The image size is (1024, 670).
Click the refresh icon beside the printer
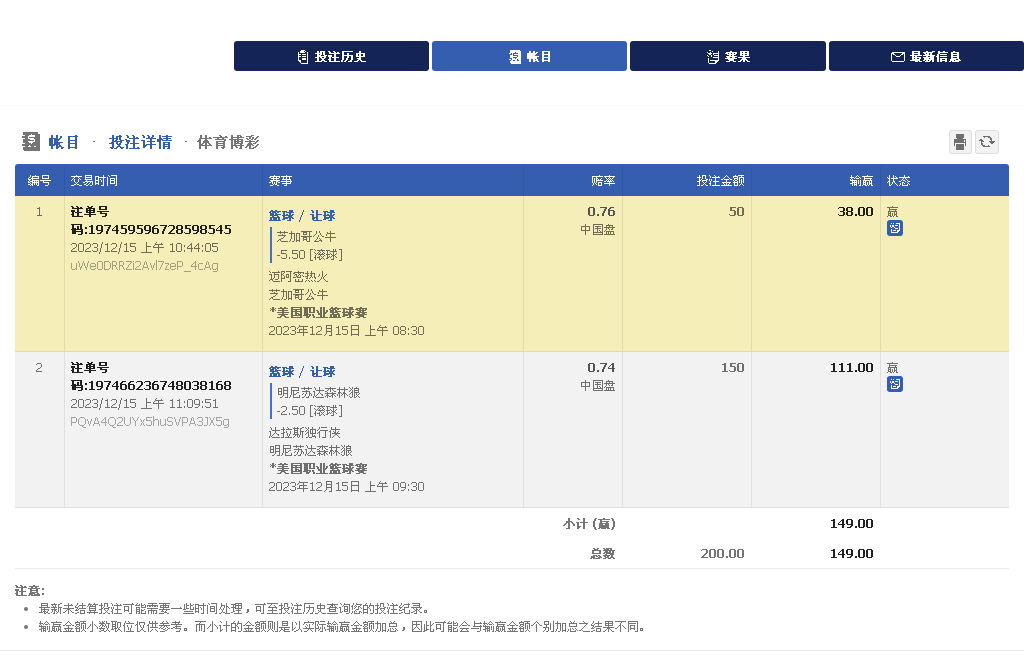(987, 142)
